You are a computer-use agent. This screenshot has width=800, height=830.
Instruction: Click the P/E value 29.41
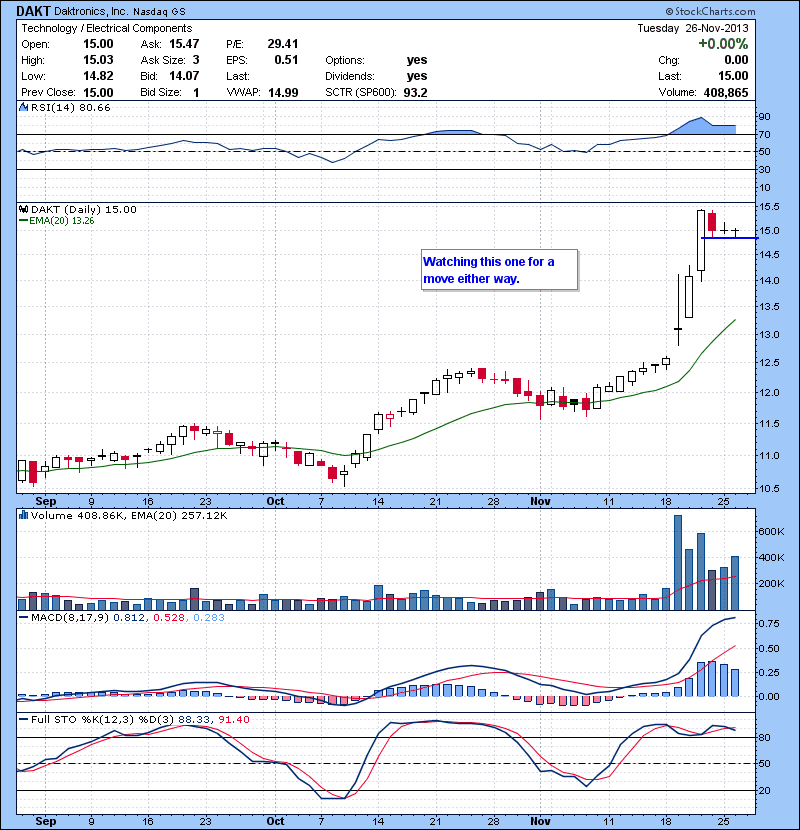click(283, 44)
